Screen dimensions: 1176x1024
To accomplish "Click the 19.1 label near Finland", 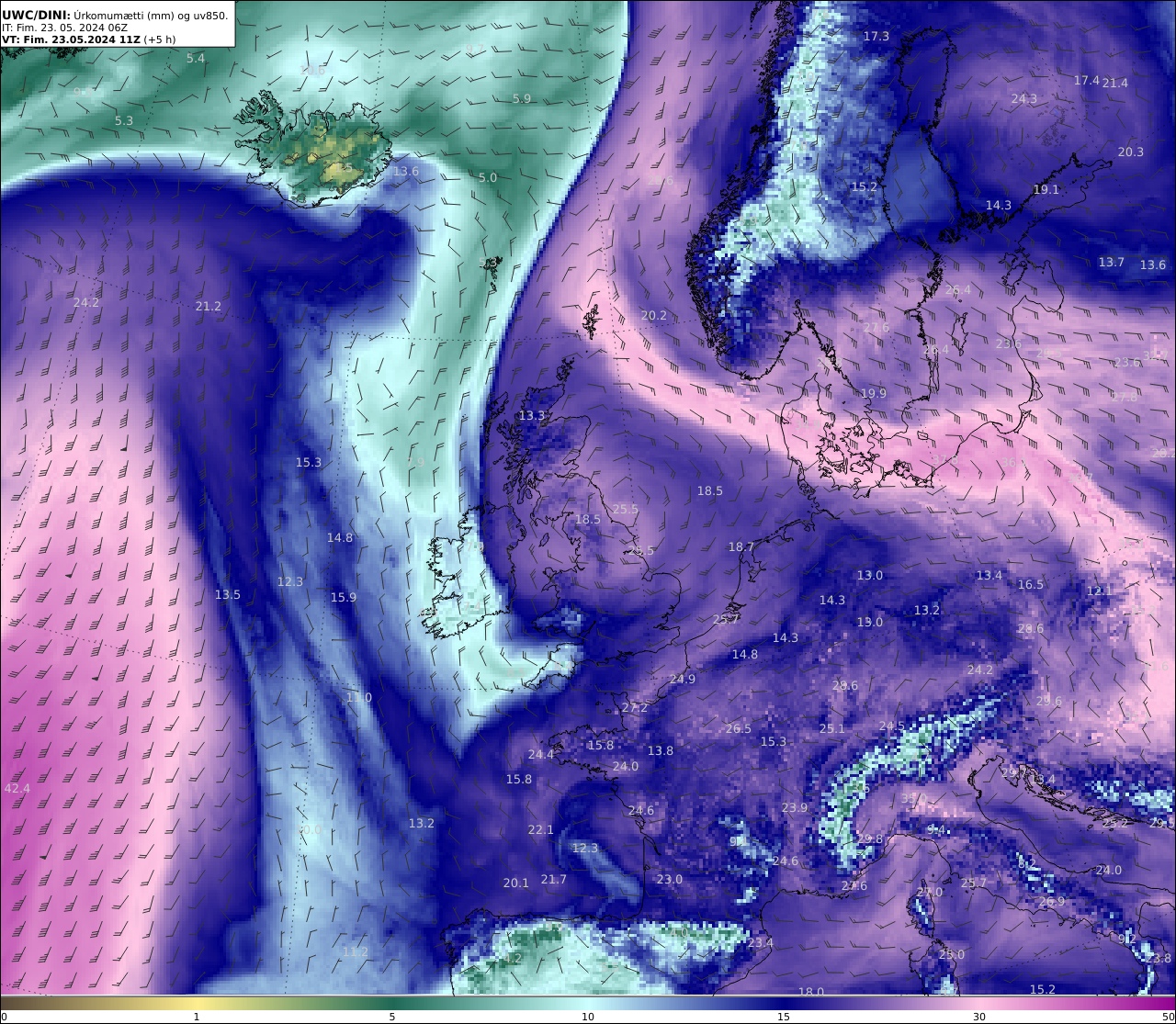I will [1046, 190].
